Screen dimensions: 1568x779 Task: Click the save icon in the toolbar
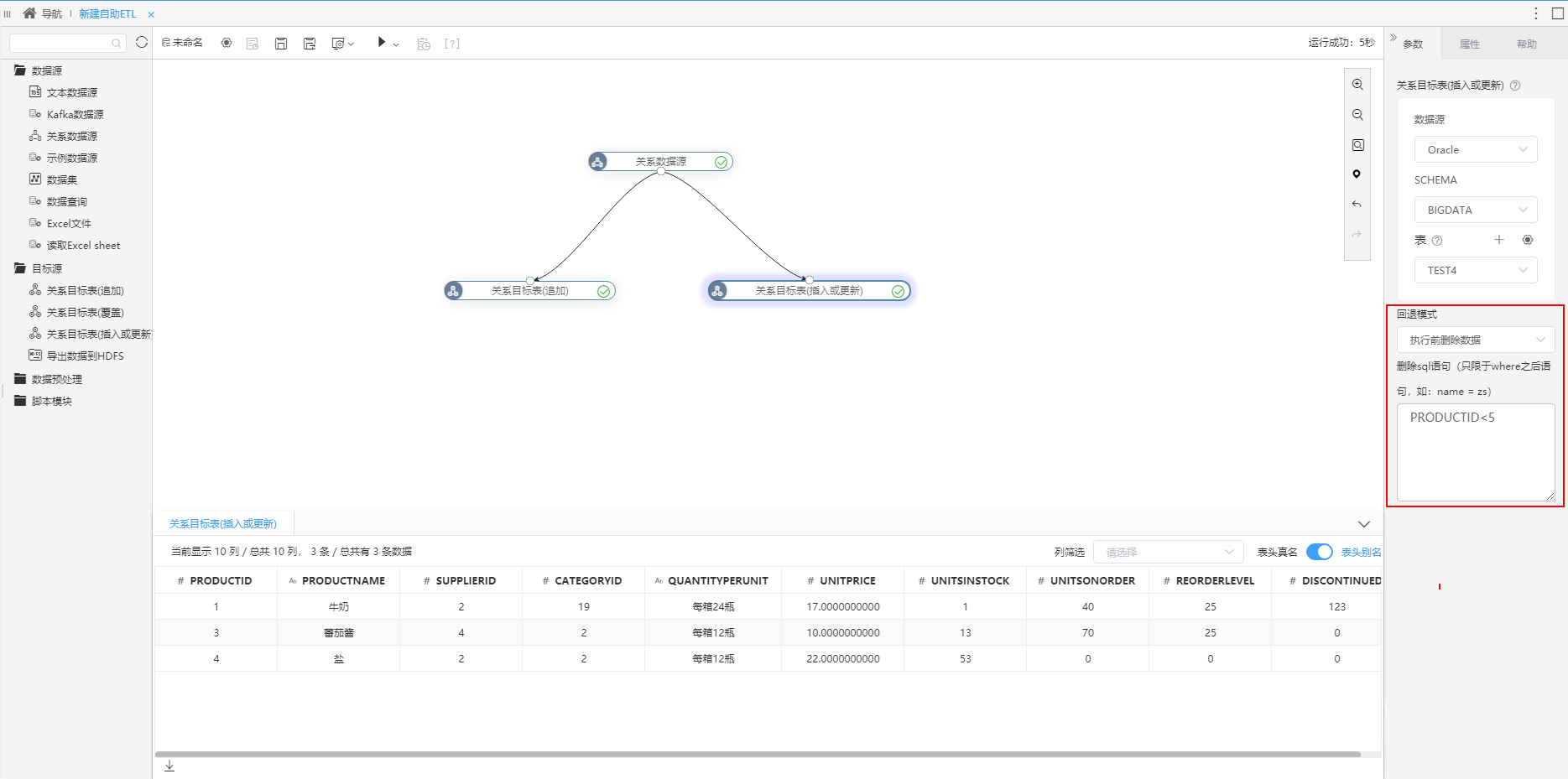(281, 44)
